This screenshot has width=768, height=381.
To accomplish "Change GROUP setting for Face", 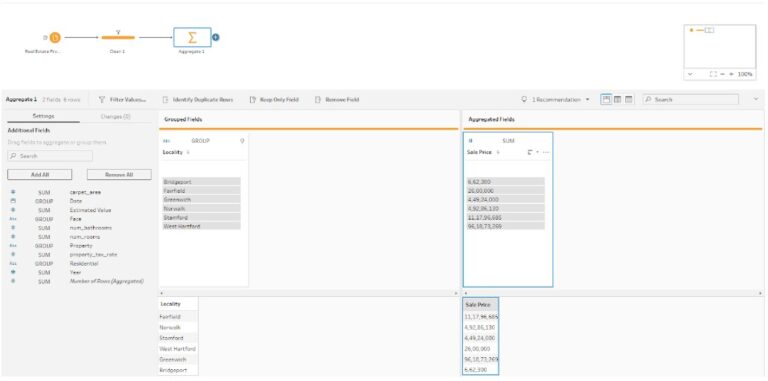I will point(44,219).
